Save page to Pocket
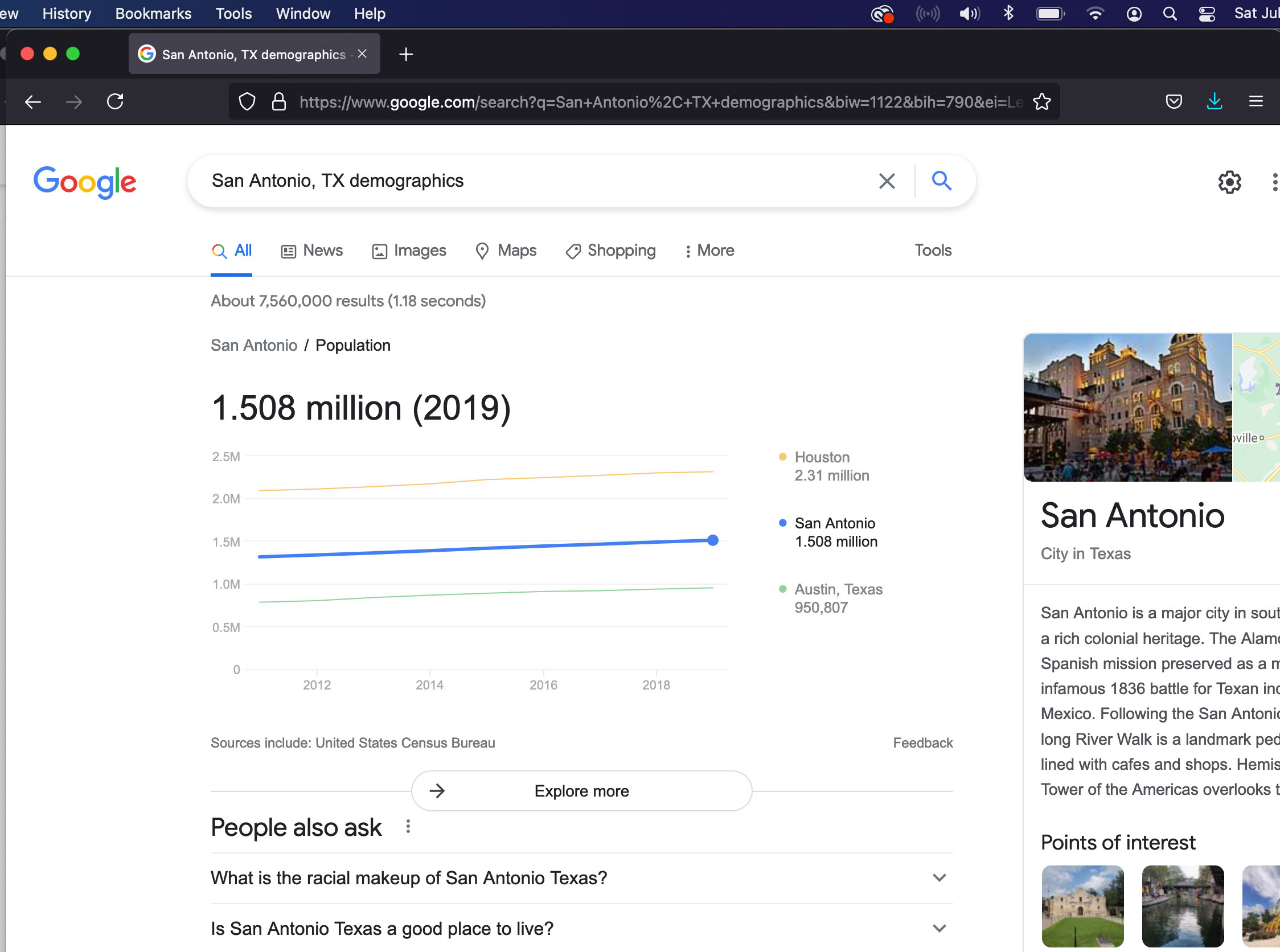The width and height of the screenshot is (1280, 952). click(1174, 102)
